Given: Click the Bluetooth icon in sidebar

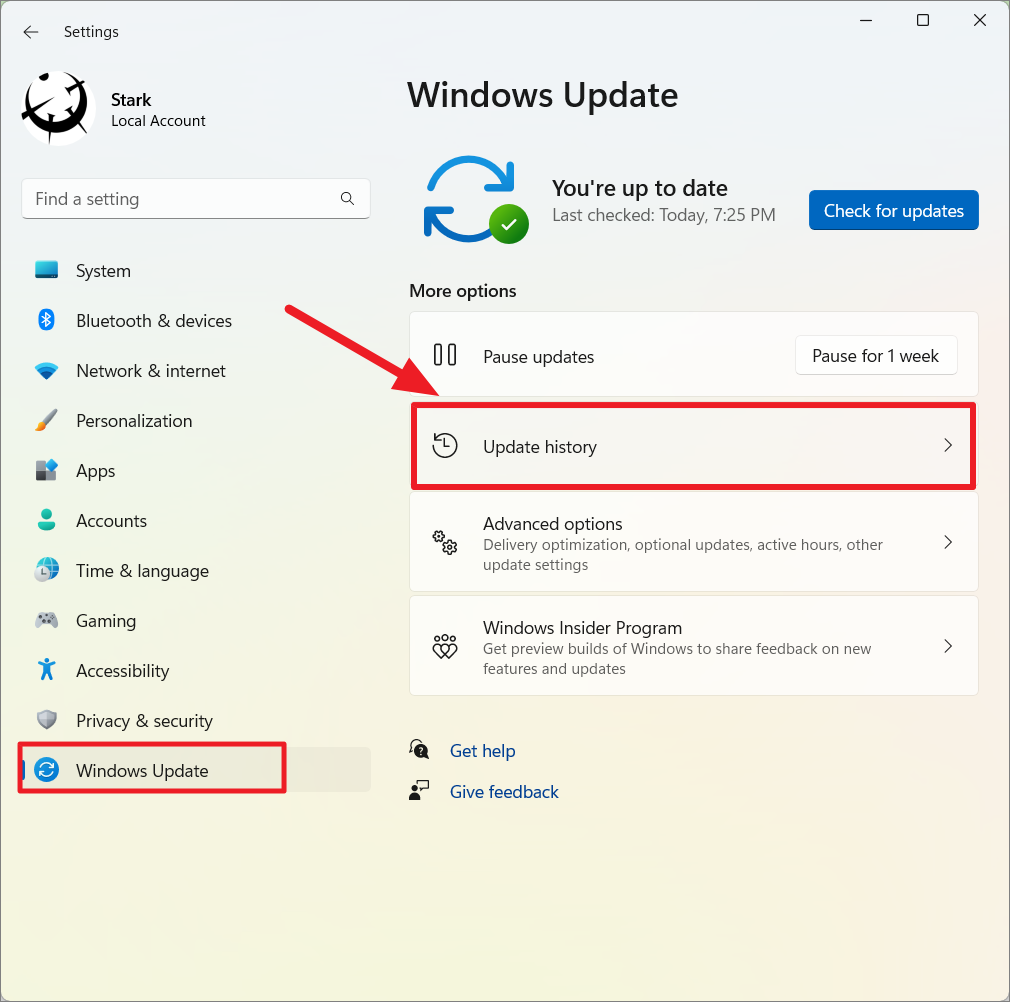Looking at the screenshot, I should pyautogui.click(x=46, y=319).
